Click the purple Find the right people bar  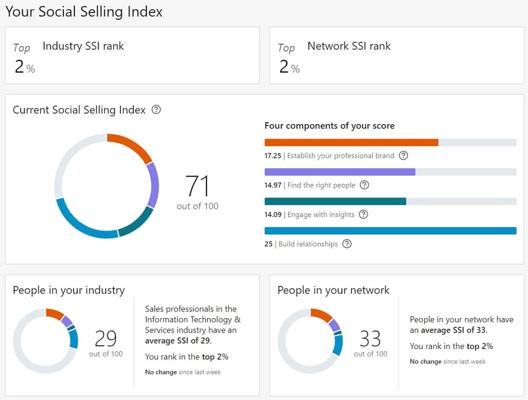390,172
